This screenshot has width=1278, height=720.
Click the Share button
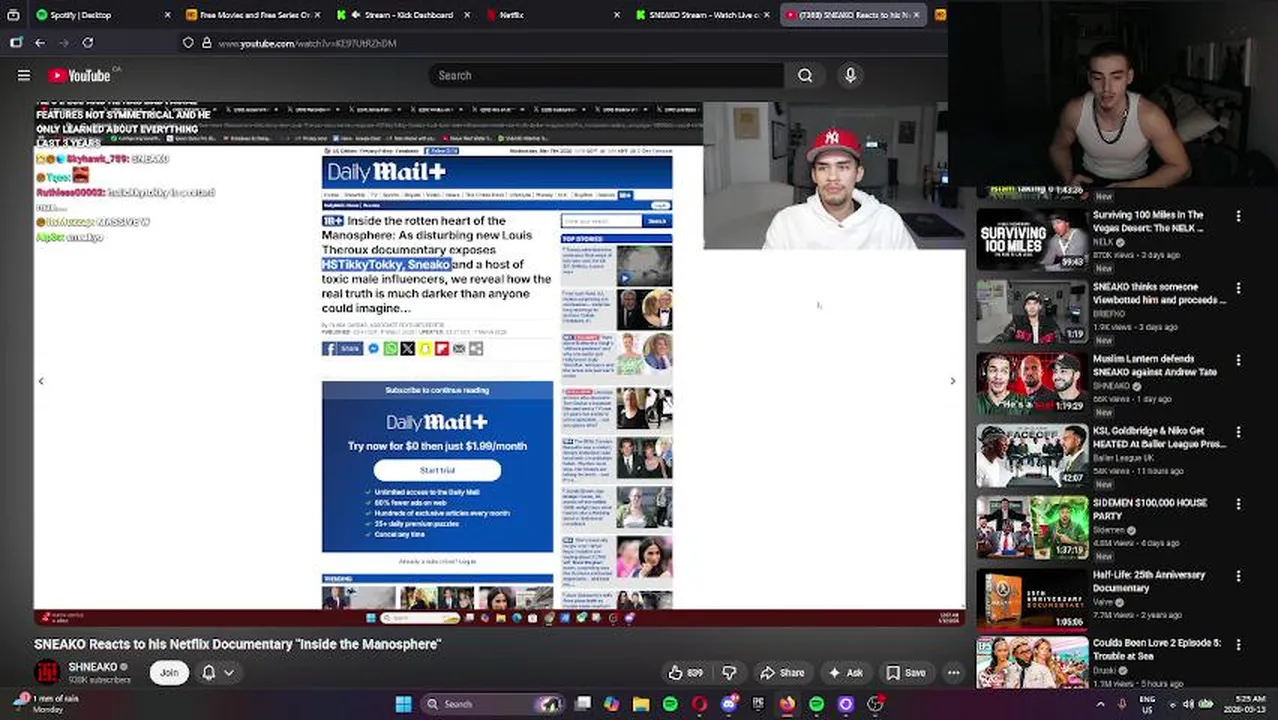click(x=782, y=673)
